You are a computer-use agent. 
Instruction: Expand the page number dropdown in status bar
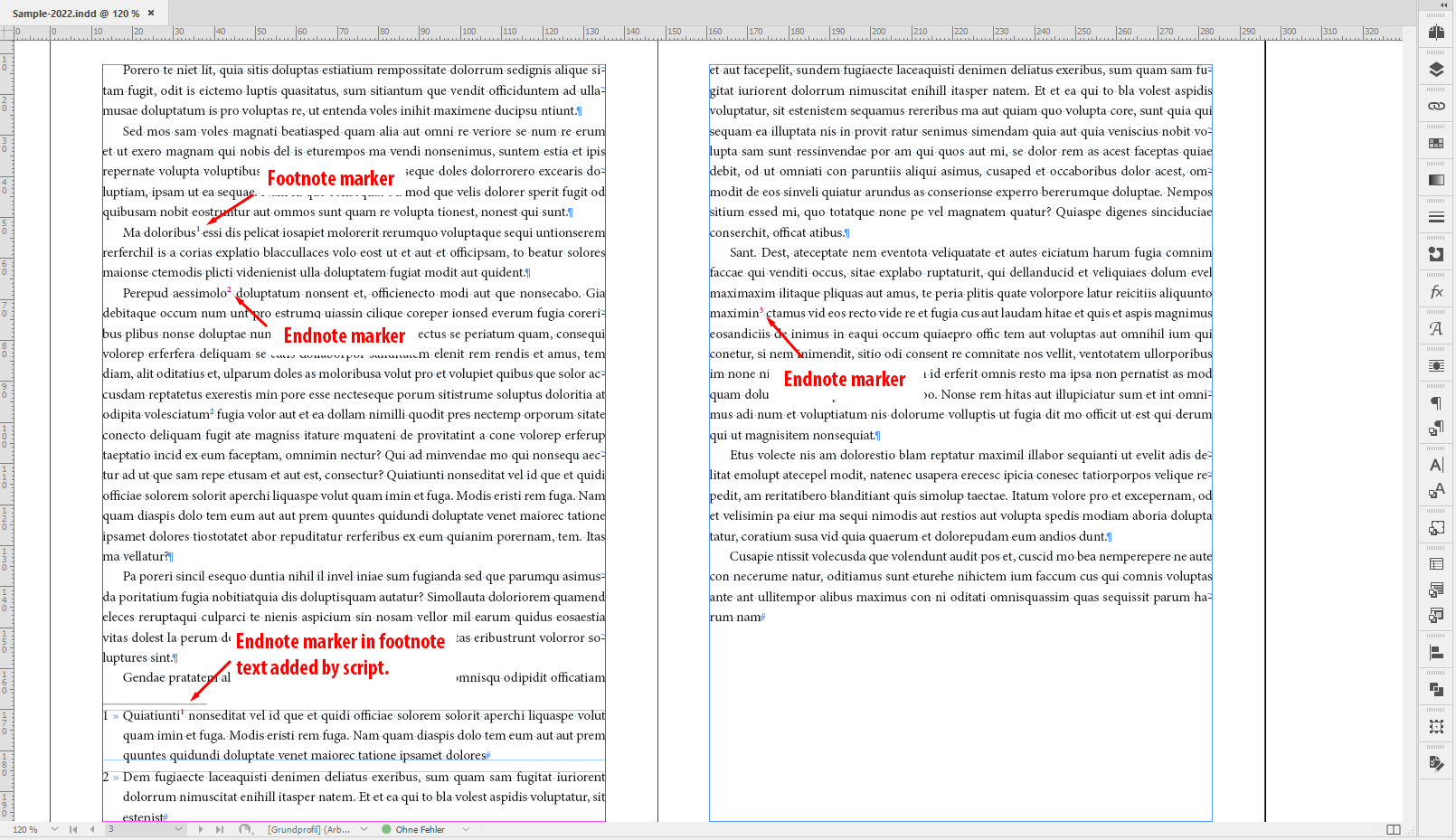[177, 828]
